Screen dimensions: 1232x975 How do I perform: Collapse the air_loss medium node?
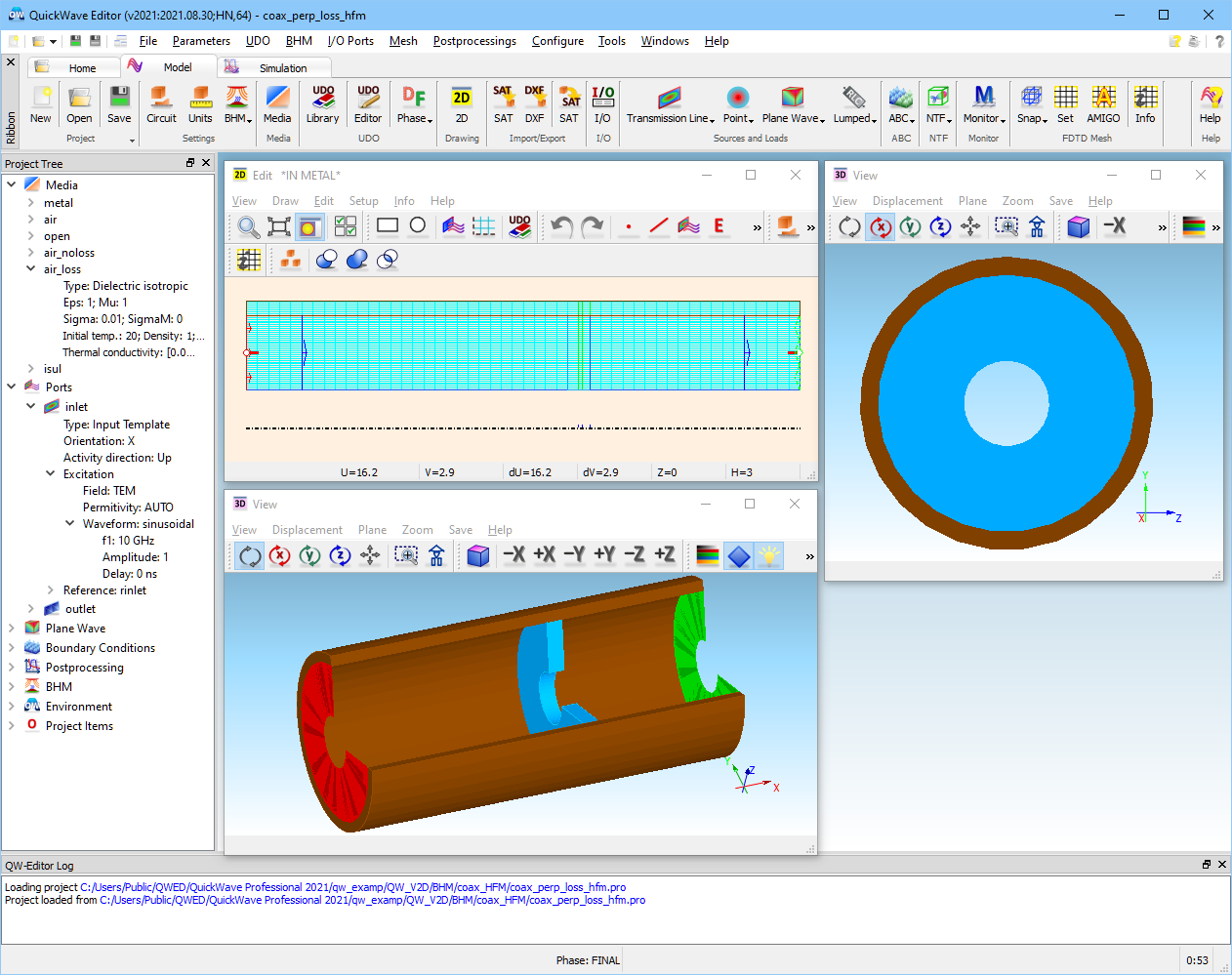coord(31,269)
